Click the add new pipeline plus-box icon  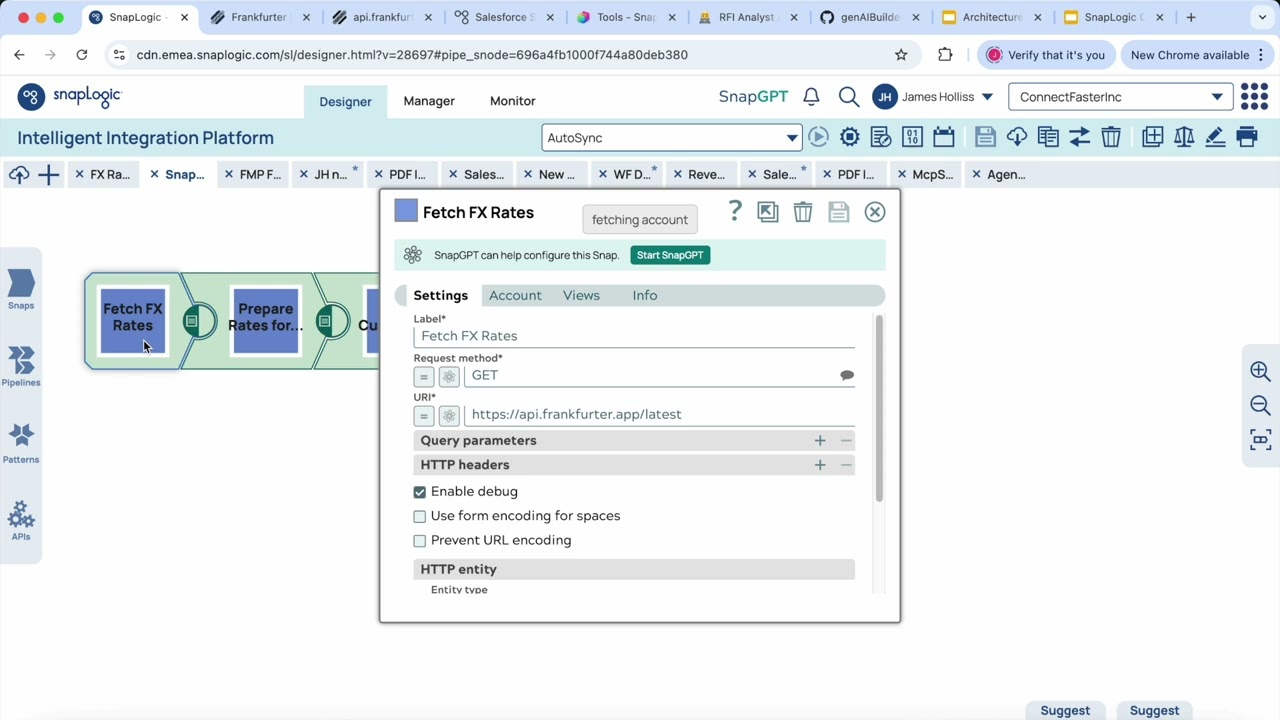pos(1153,137)
